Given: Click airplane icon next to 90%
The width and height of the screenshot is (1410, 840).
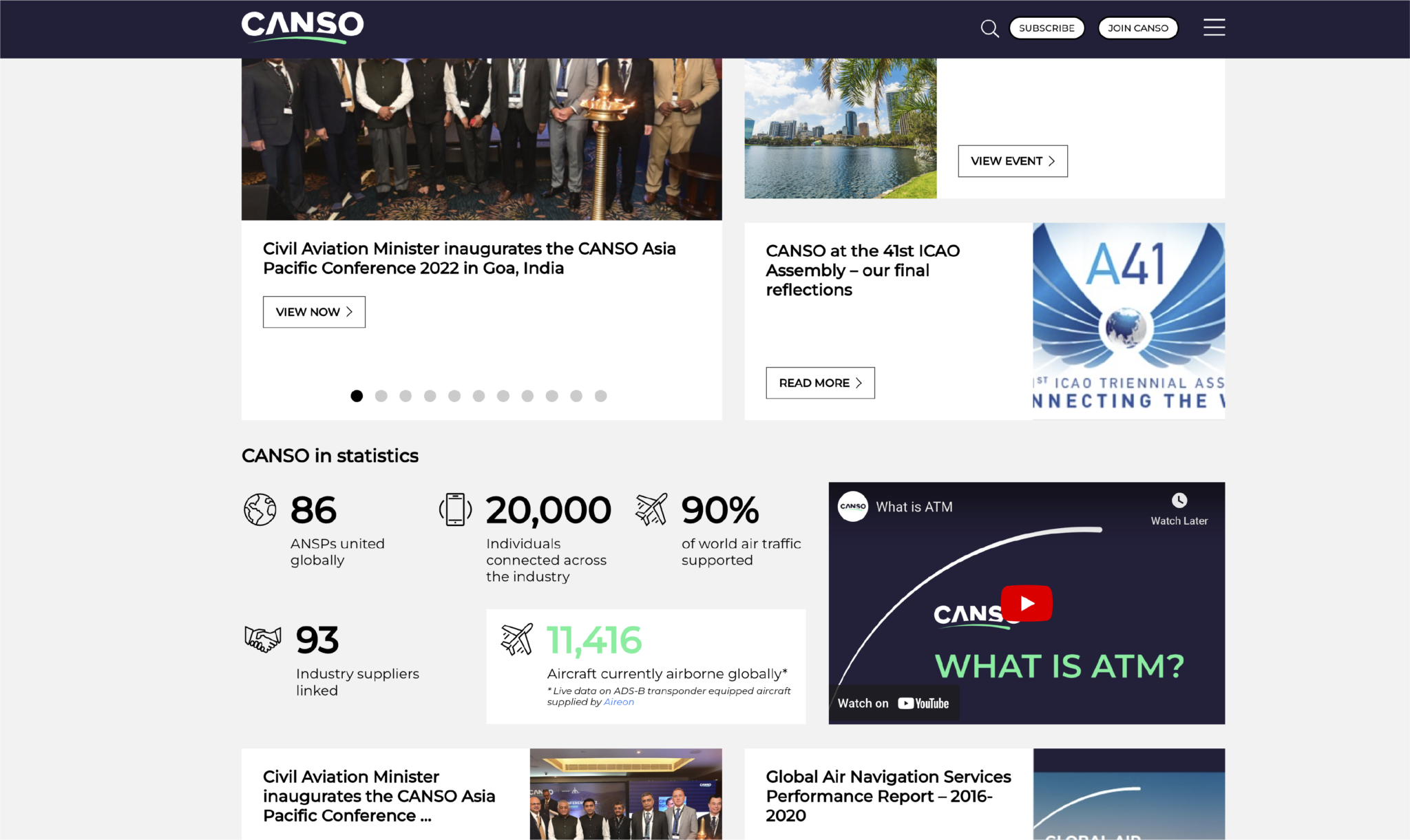Looking at the screenshot, I should pyautogui.click(x=651, y=510).
